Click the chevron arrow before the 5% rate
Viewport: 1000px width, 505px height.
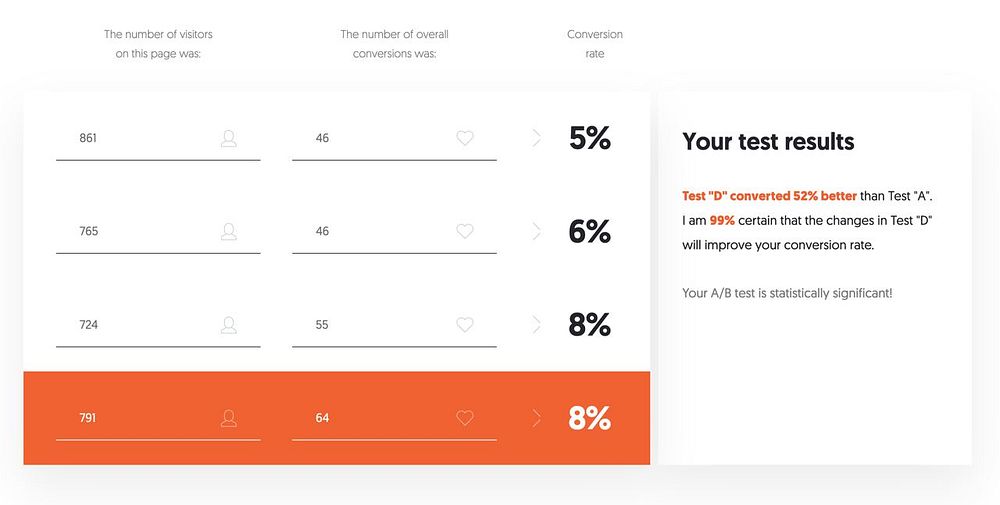537,139
